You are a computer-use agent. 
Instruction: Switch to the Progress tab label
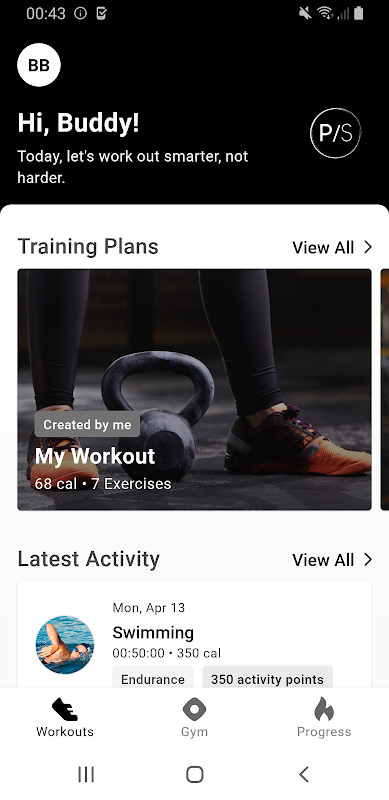(x=324, y=732)
